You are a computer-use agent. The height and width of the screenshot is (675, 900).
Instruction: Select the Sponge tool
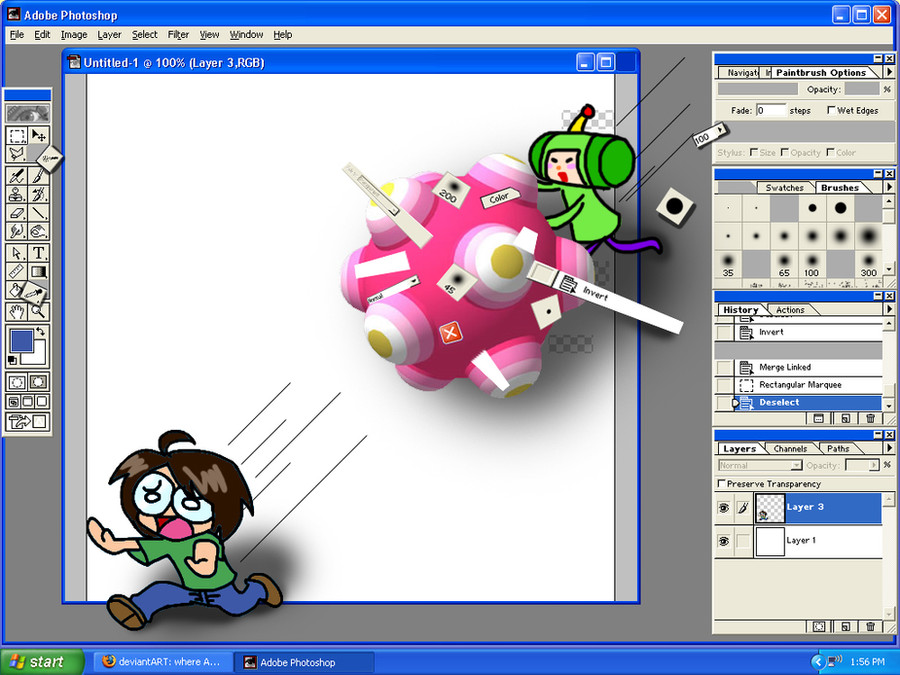click(38, 231)
